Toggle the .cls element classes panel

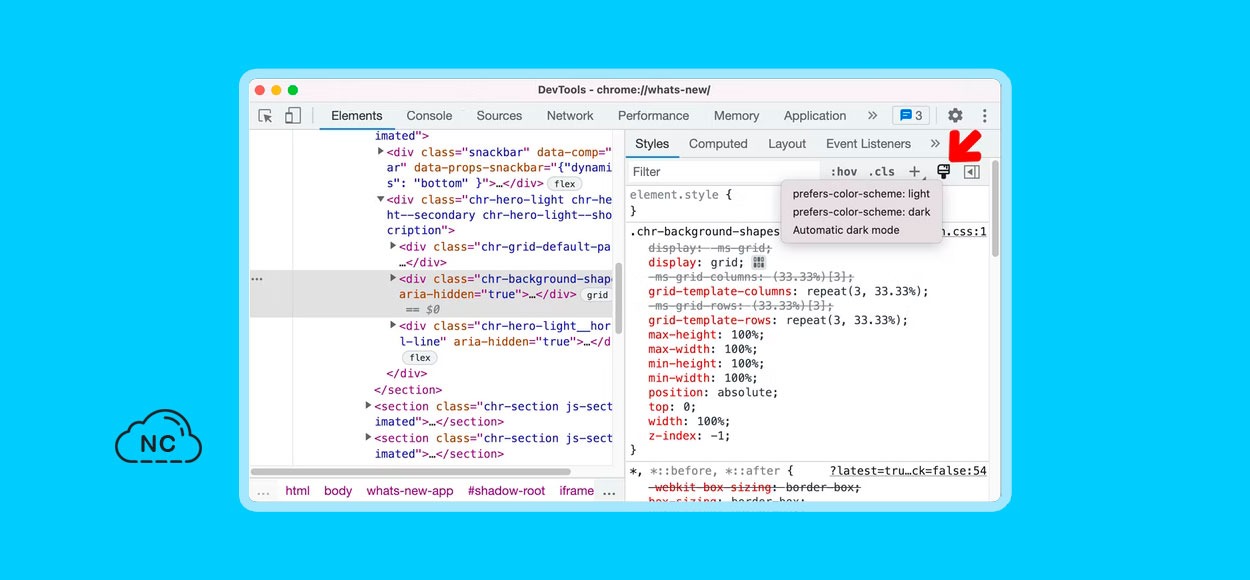pos(882,172)
